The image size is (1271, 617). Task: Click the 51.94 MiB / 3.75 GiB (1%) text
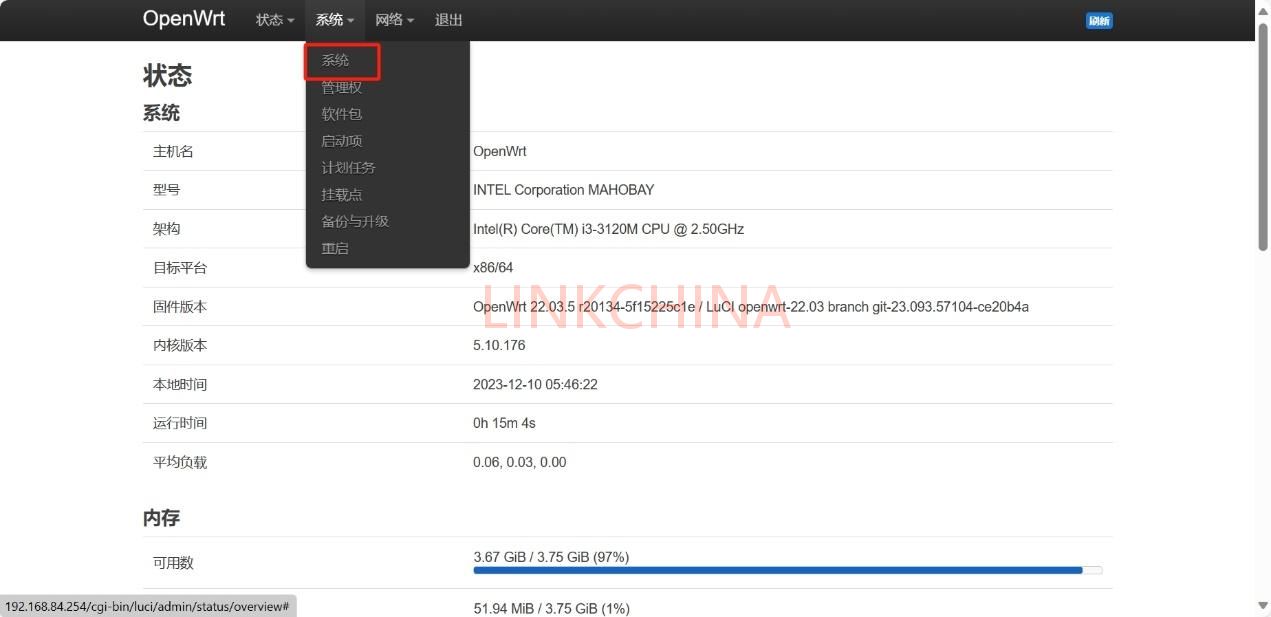552,608
